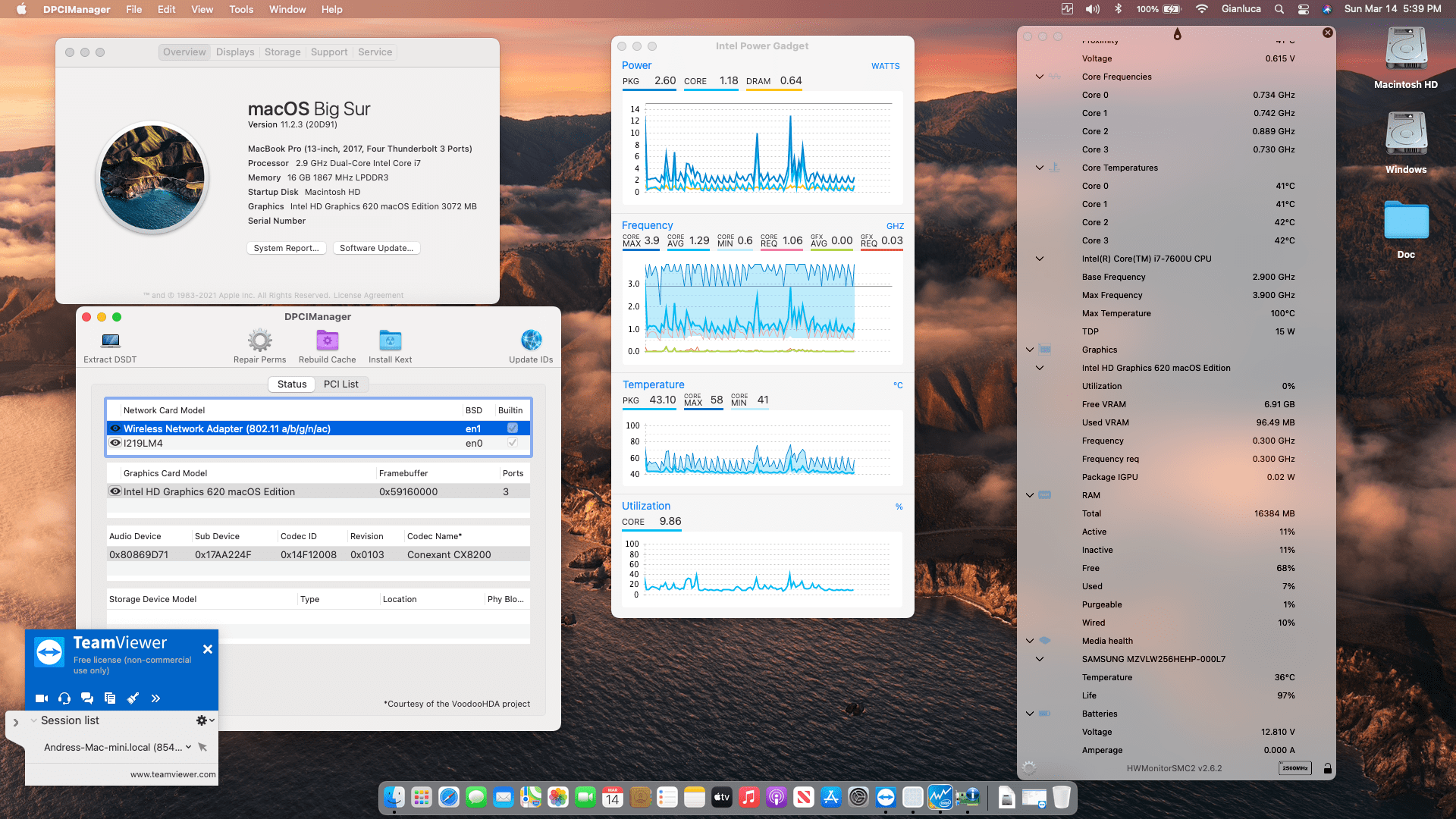Switch to Displays tab in About This Mac

pos(235,52)
